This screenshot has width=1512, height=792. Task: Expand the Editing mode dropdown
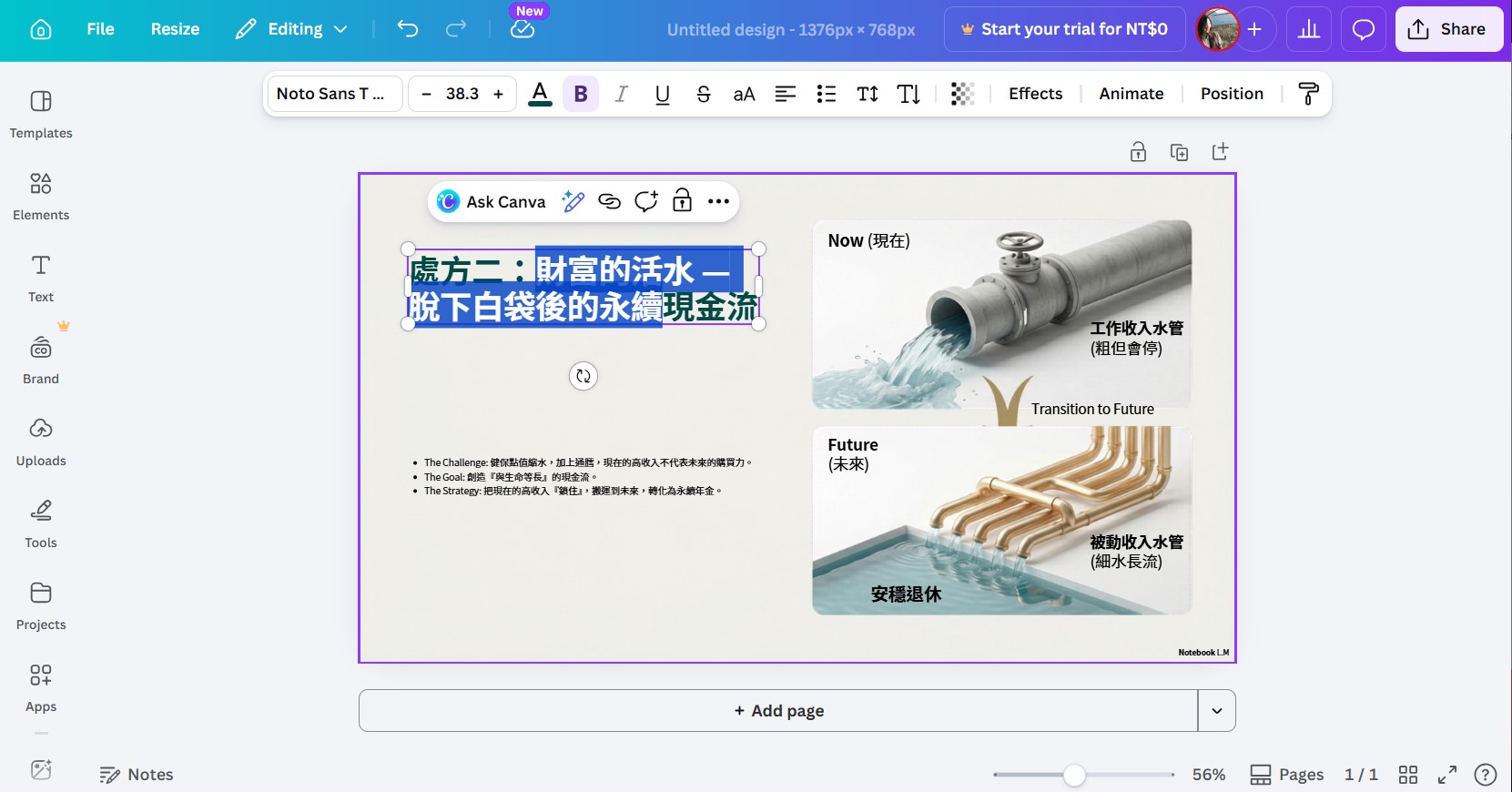tap(291, 29)
